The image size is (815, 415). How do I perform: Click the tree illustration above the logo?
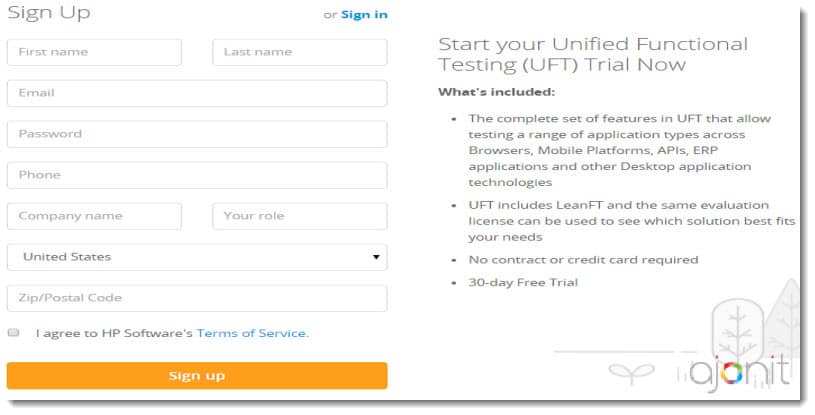pos(737,329)
